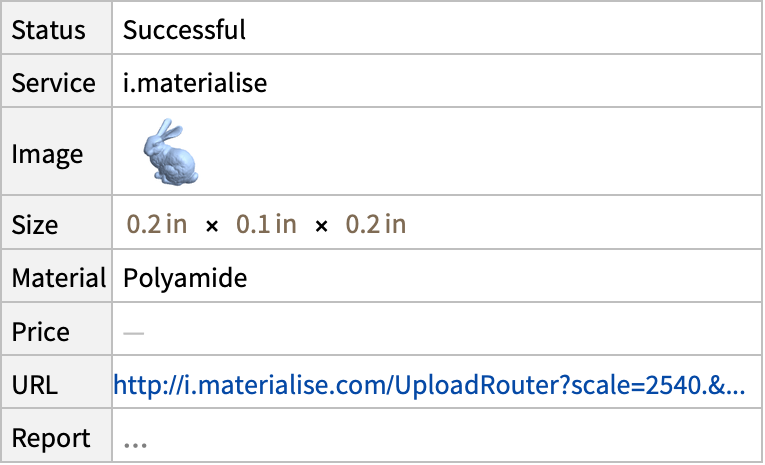
Task: Click the last 0.2 in size quantity
Action: click(x=376, y=224)
